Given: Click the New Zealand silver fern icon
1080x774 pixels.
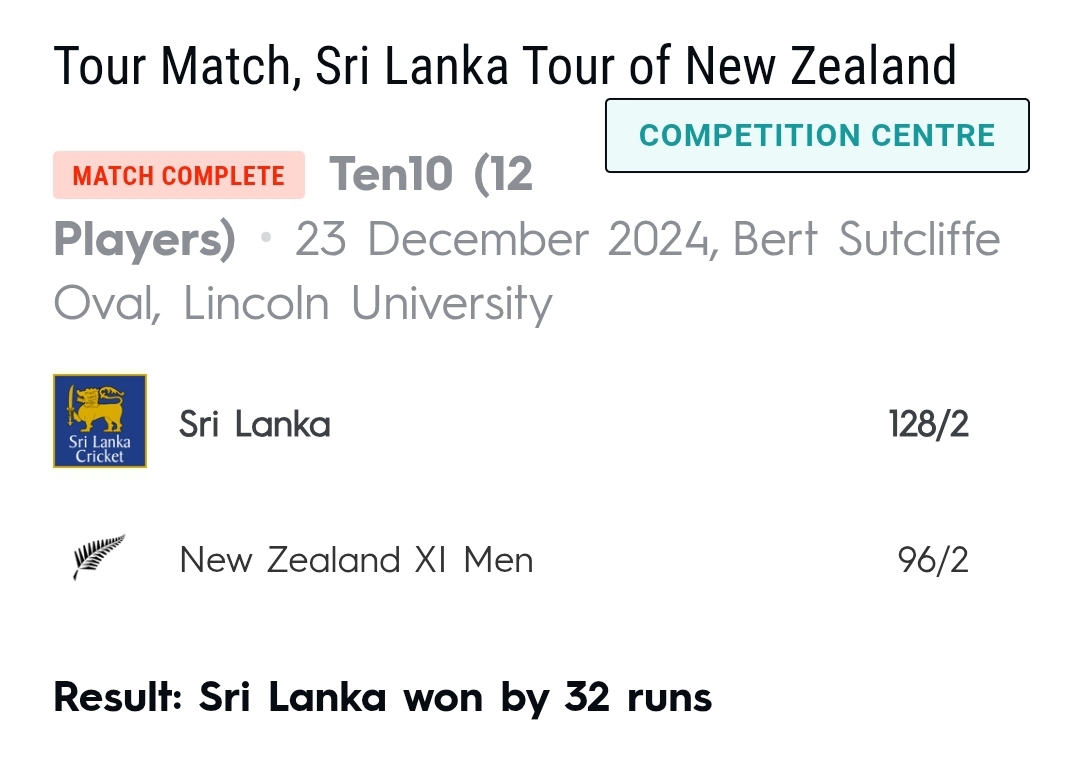Looking at the screenshot, I should (x=99, y=556).
